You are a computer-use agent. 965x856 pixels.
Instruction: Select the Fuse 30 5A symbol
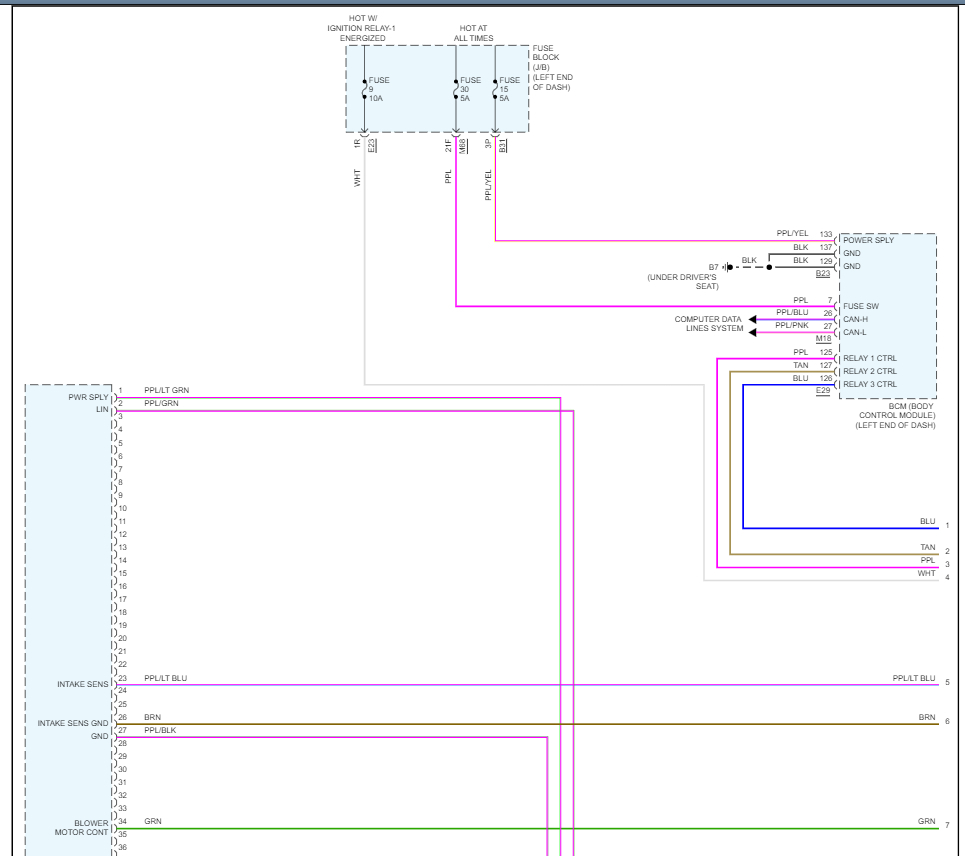pyautogui.click(x=456, y=88)
